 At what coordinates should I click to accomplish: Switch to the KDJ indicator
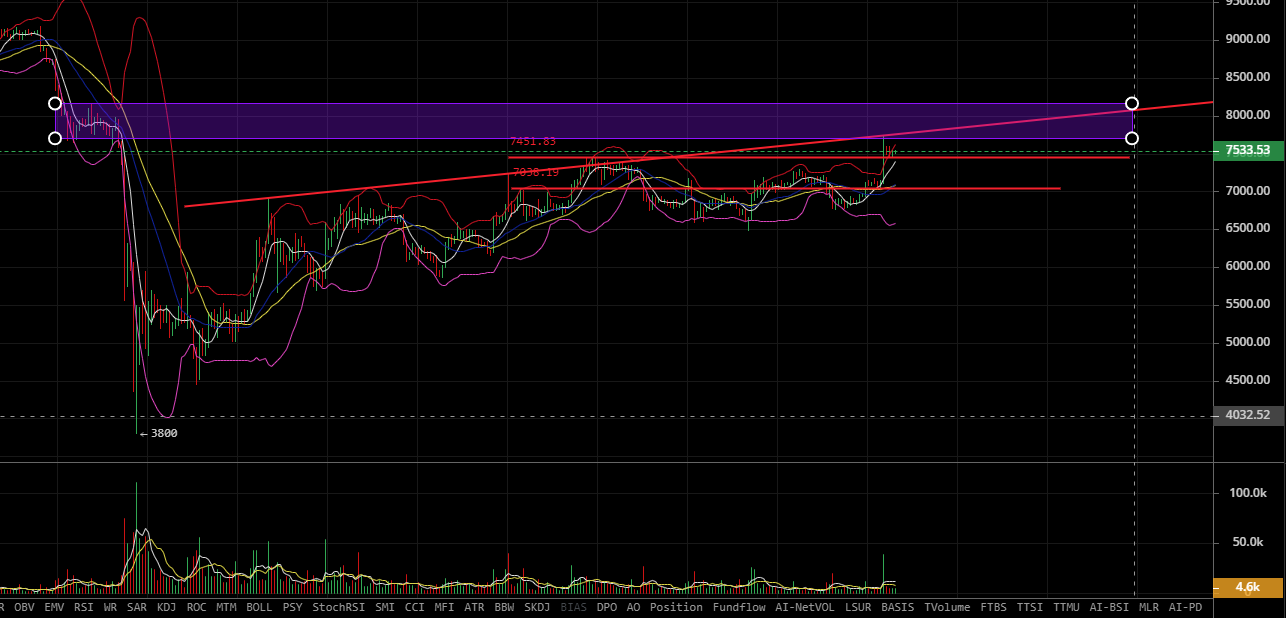[167, 607]
